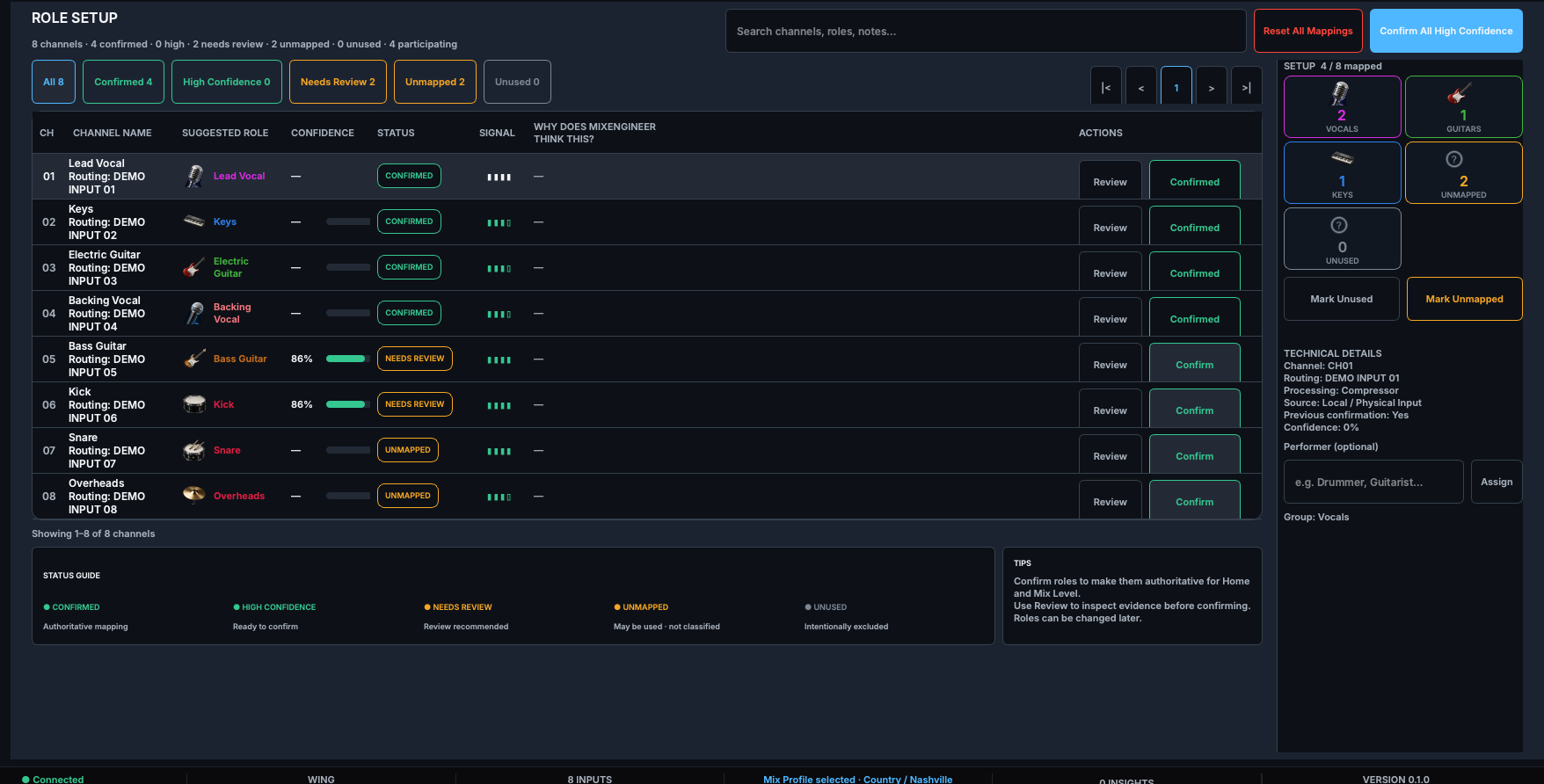Jump to the last page
Viewport: 1544px width, 784px height.
1247,86
